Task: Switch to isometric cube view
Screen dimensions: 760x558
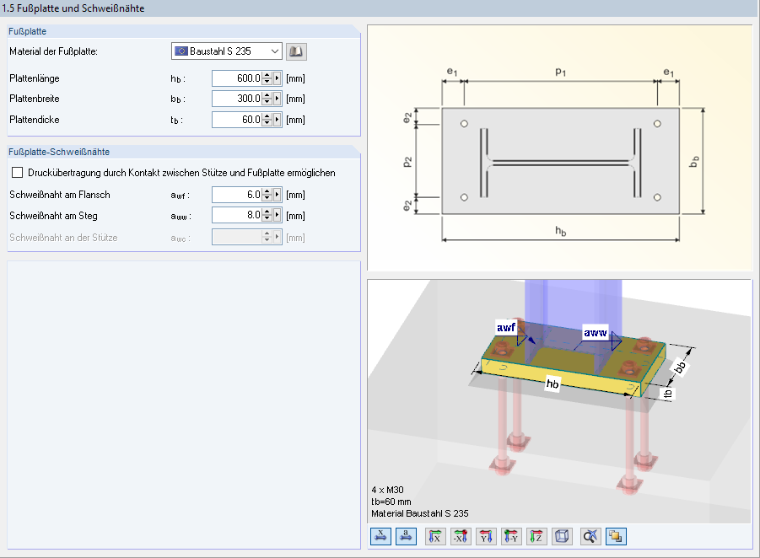Action: coord(562,536)
